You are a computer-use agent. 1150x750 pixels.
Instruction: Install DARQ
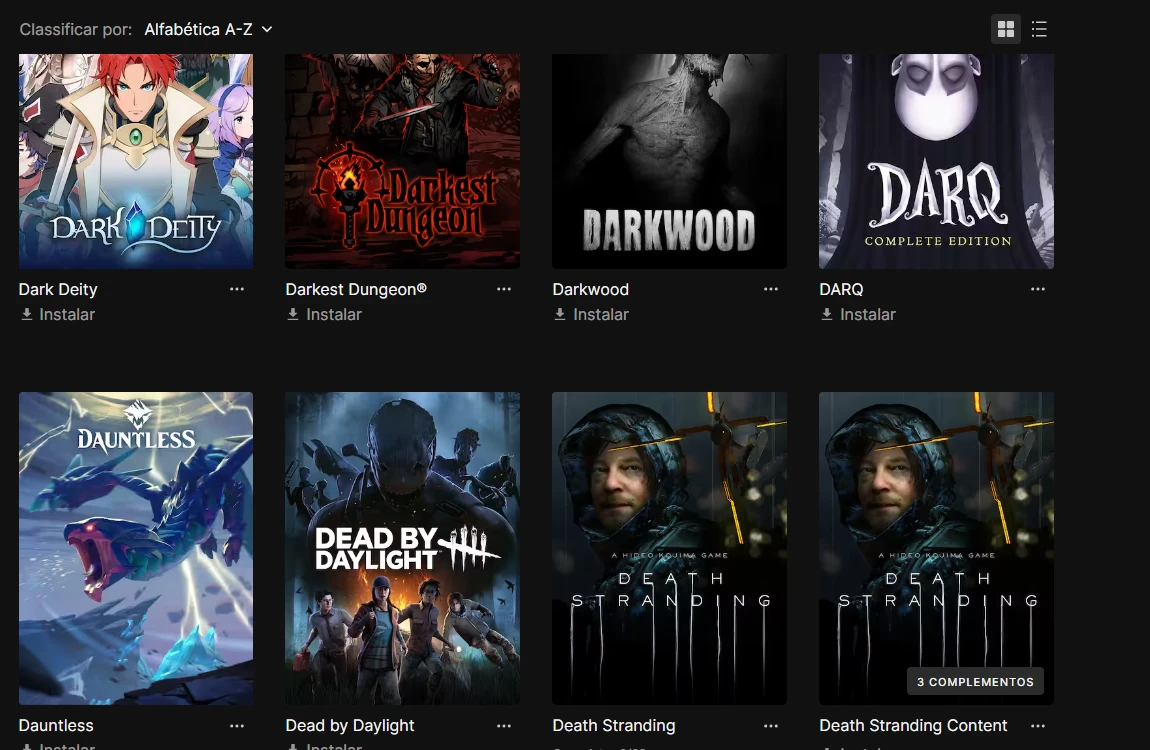click(858, 315)
